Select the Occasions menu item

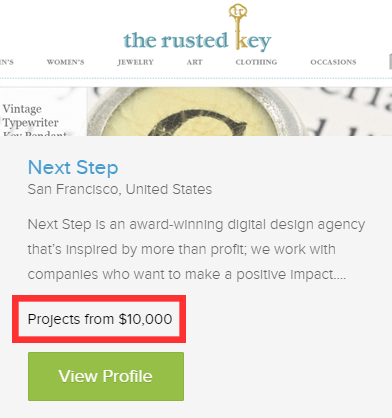333,62
